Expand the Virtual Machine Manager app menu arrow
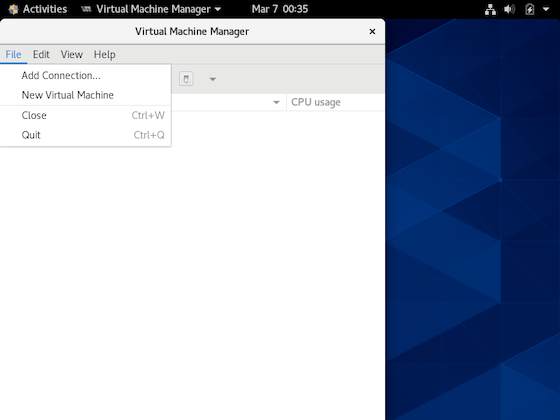This screenshot has width=560, height=420. coord(218,9)
